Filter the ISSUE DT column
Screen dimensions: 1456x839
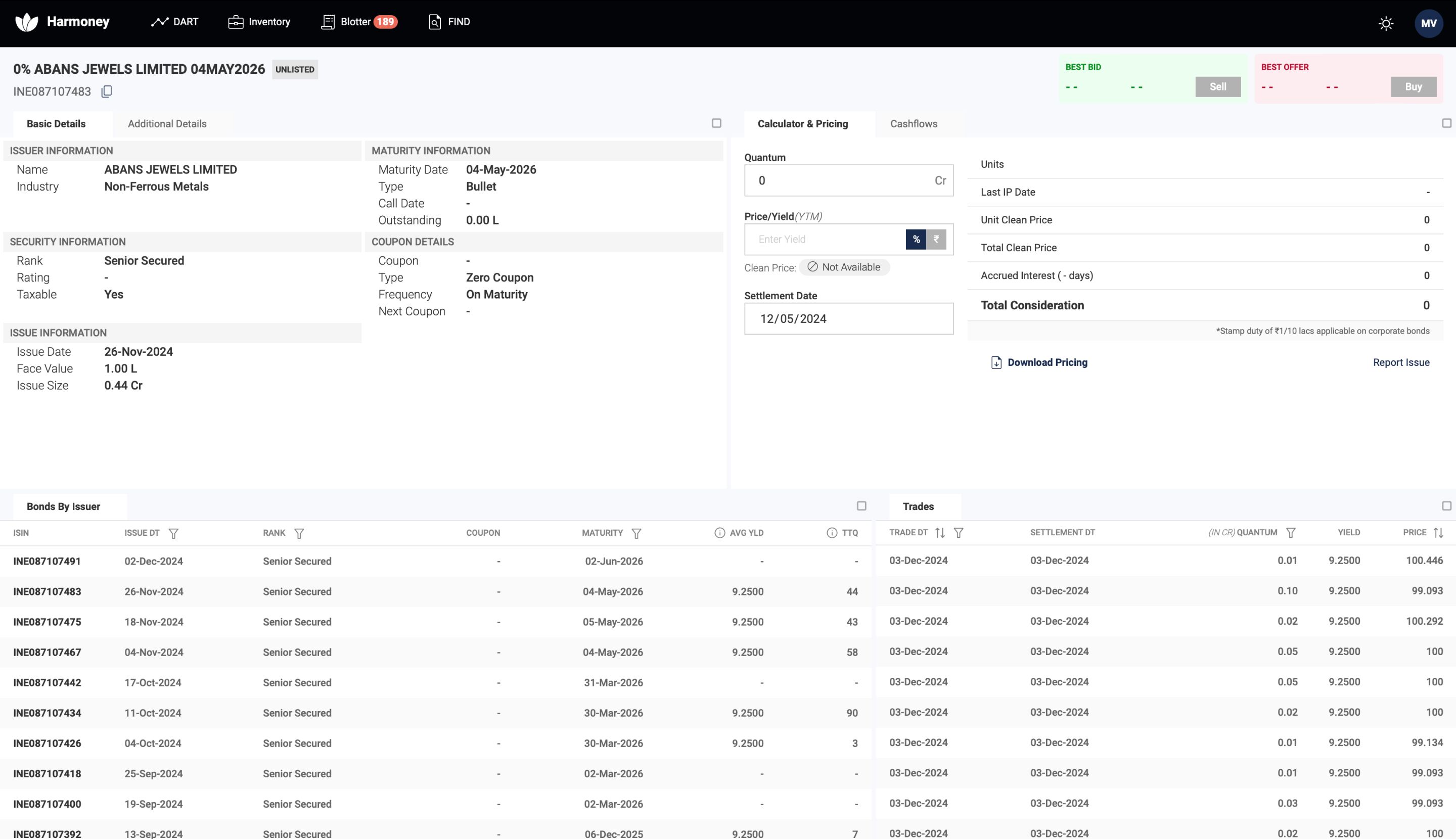173,534
